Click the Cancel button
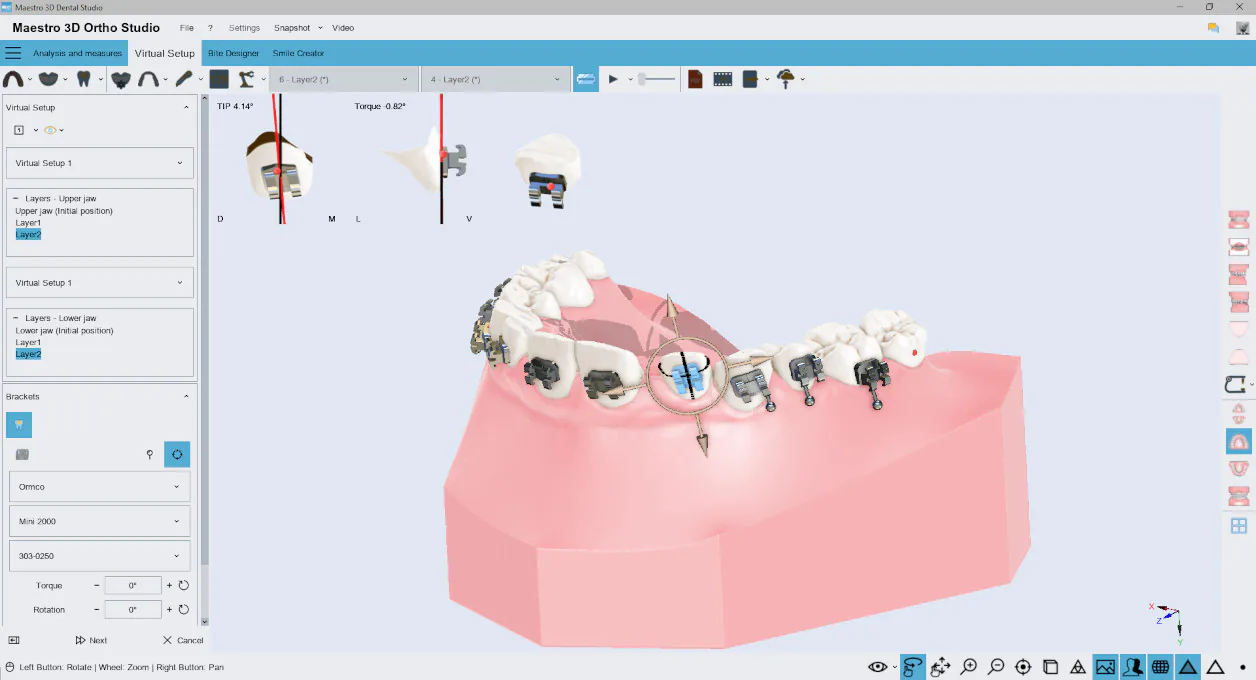The height and width of the screenshot is (680, 1256). point(183,640)
